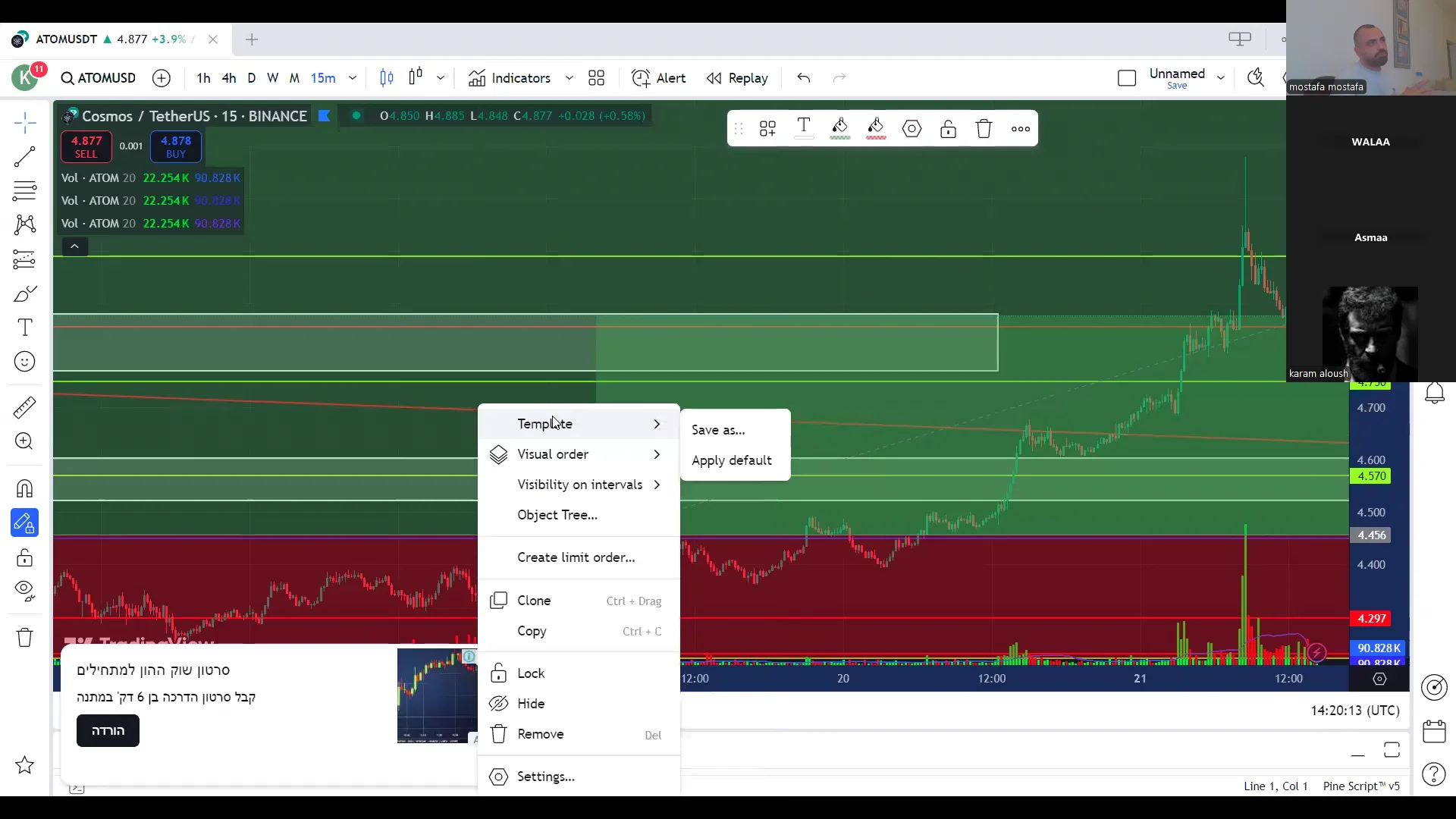
Task: Open drawing settings hexagon icon
Action: point(912,129)
